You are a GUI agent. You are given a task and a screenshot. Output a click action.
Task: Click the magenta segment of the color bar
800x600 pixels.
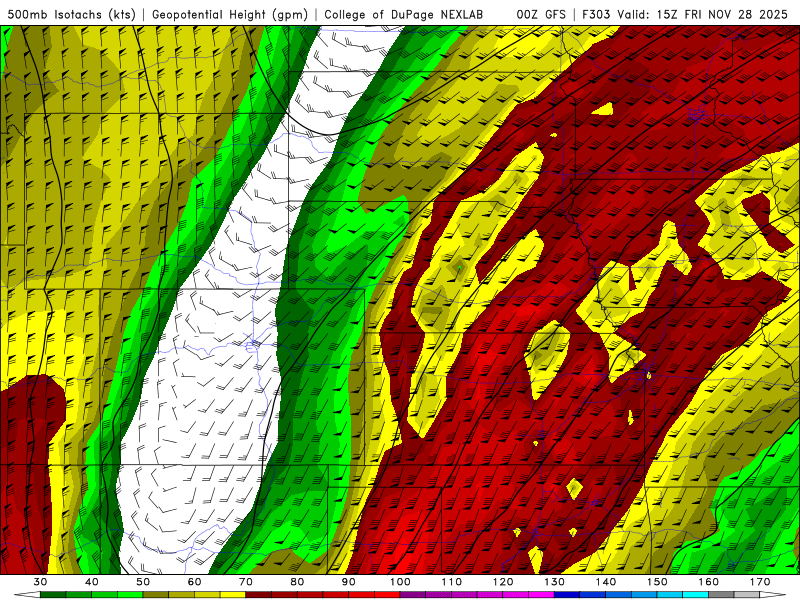(x=541, y=595)
